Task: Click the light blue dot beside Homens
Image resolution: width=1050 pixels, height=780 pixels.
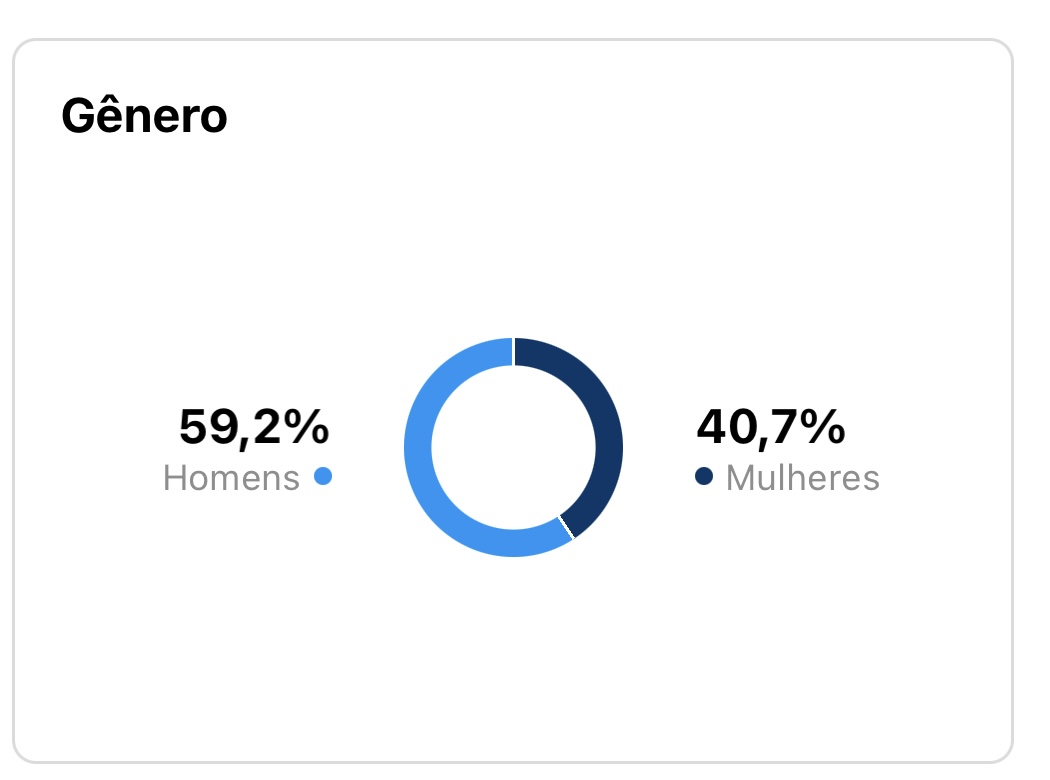Action: pyautogui.click(x=322, y=477)
